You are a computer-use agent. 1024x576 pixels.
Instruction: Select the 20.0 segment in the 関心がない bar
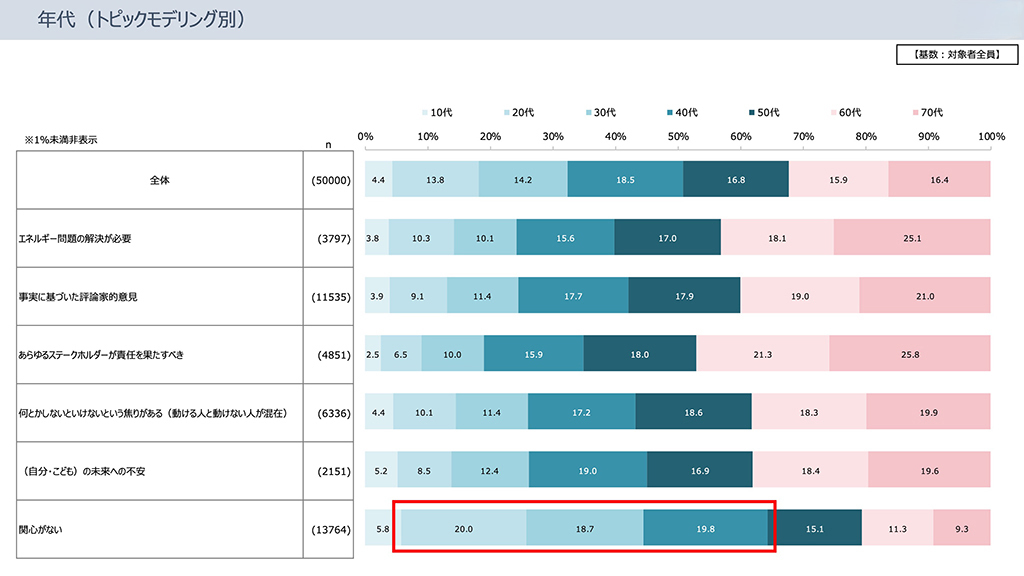coord(463,529)
